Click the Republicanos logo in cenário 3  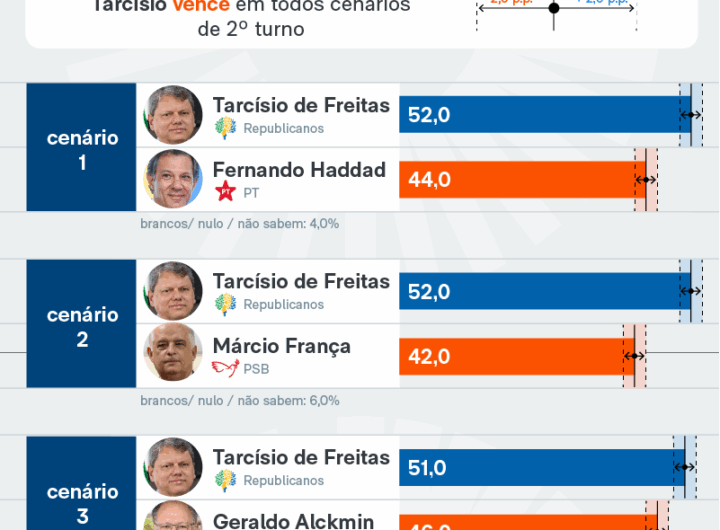225,480
